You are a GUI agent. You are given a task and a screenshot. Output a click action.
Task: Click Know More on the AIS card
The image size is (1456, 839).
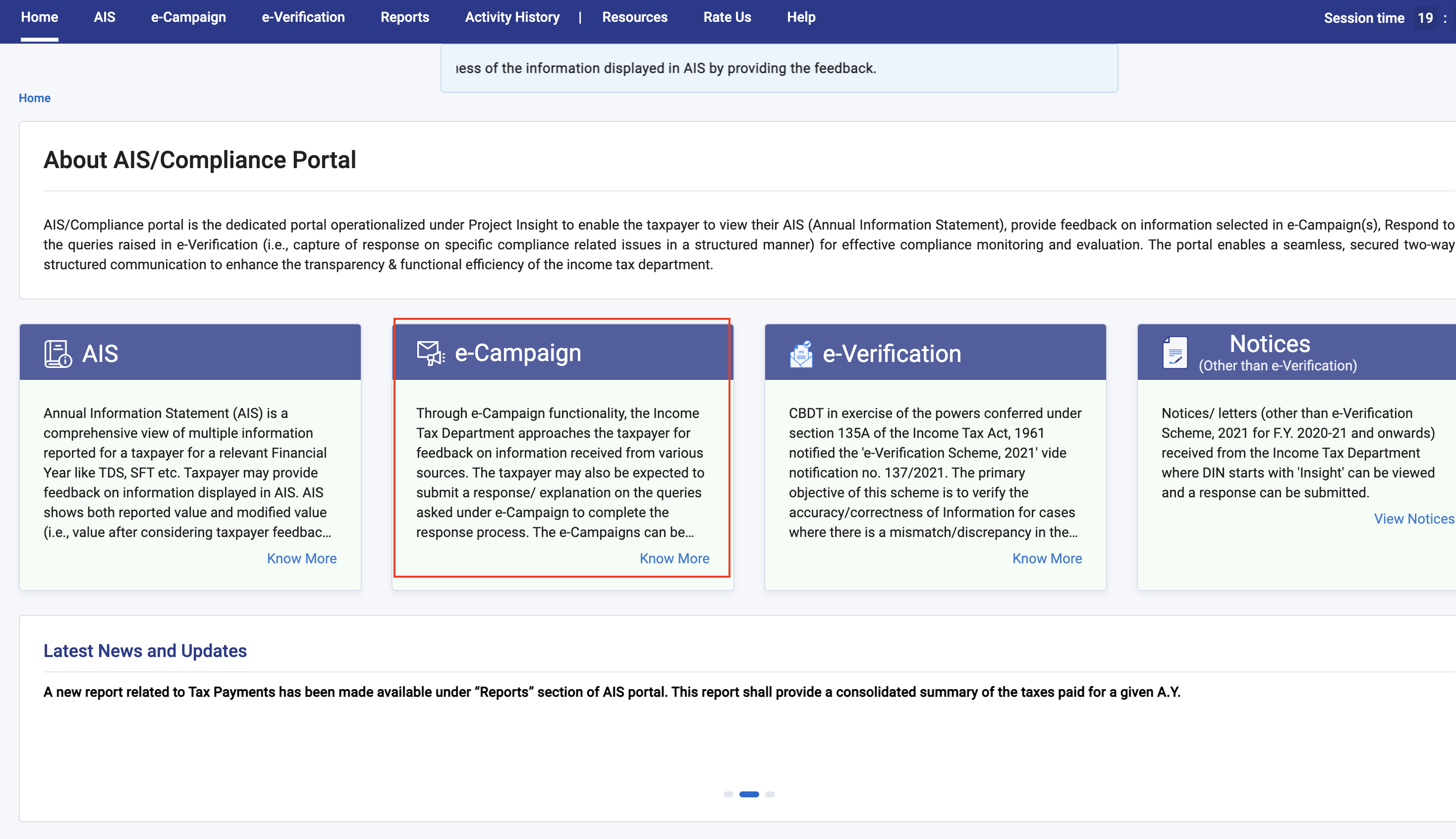(x=302, y=558)
